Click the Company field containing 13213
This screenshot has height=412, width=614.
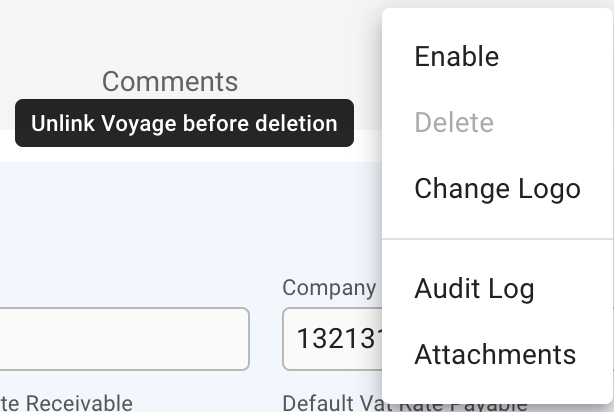coord(330,339)
